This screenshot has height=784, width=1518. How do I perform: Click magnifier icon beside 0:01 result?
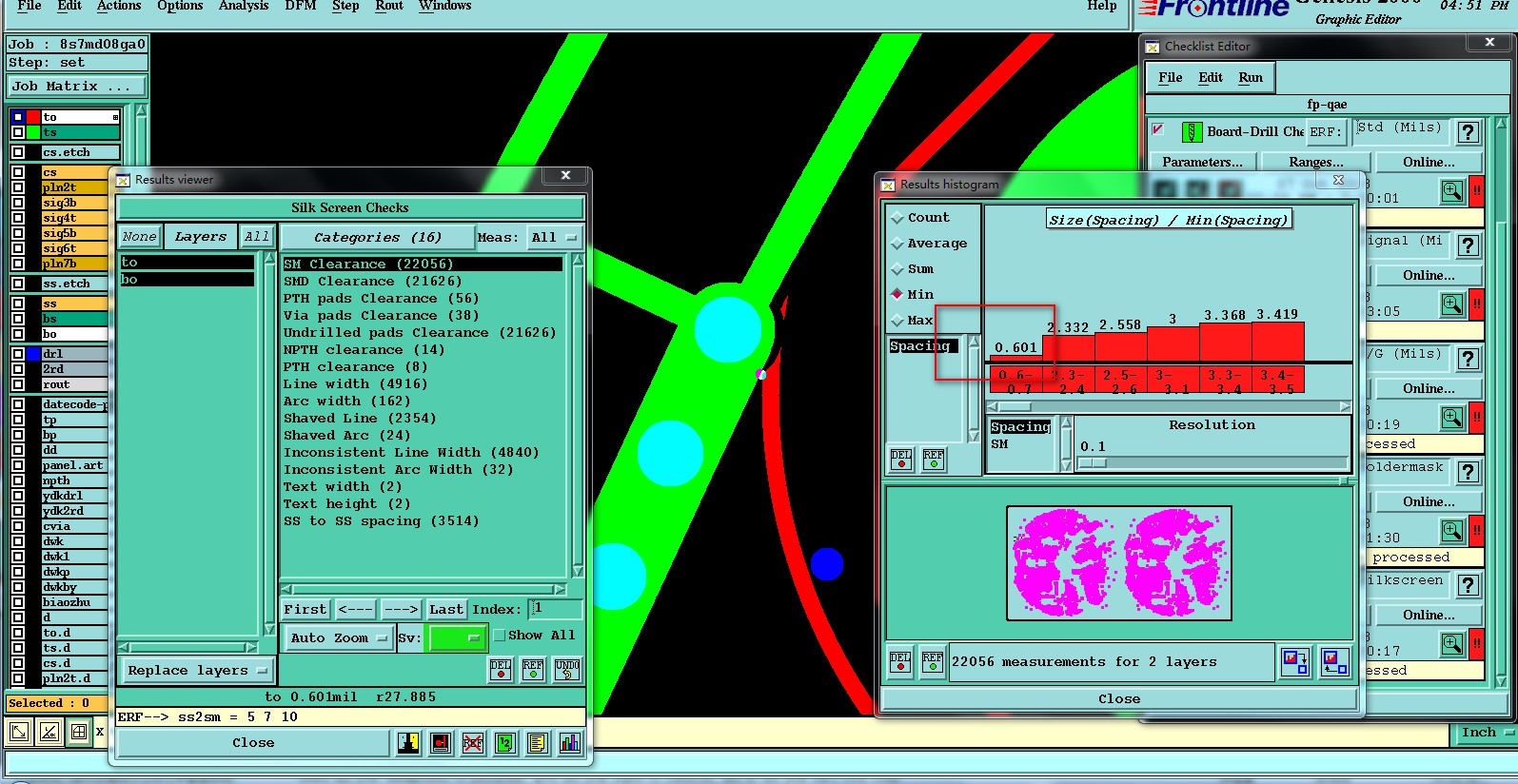pyautogui.click(x=1451, y=191)
